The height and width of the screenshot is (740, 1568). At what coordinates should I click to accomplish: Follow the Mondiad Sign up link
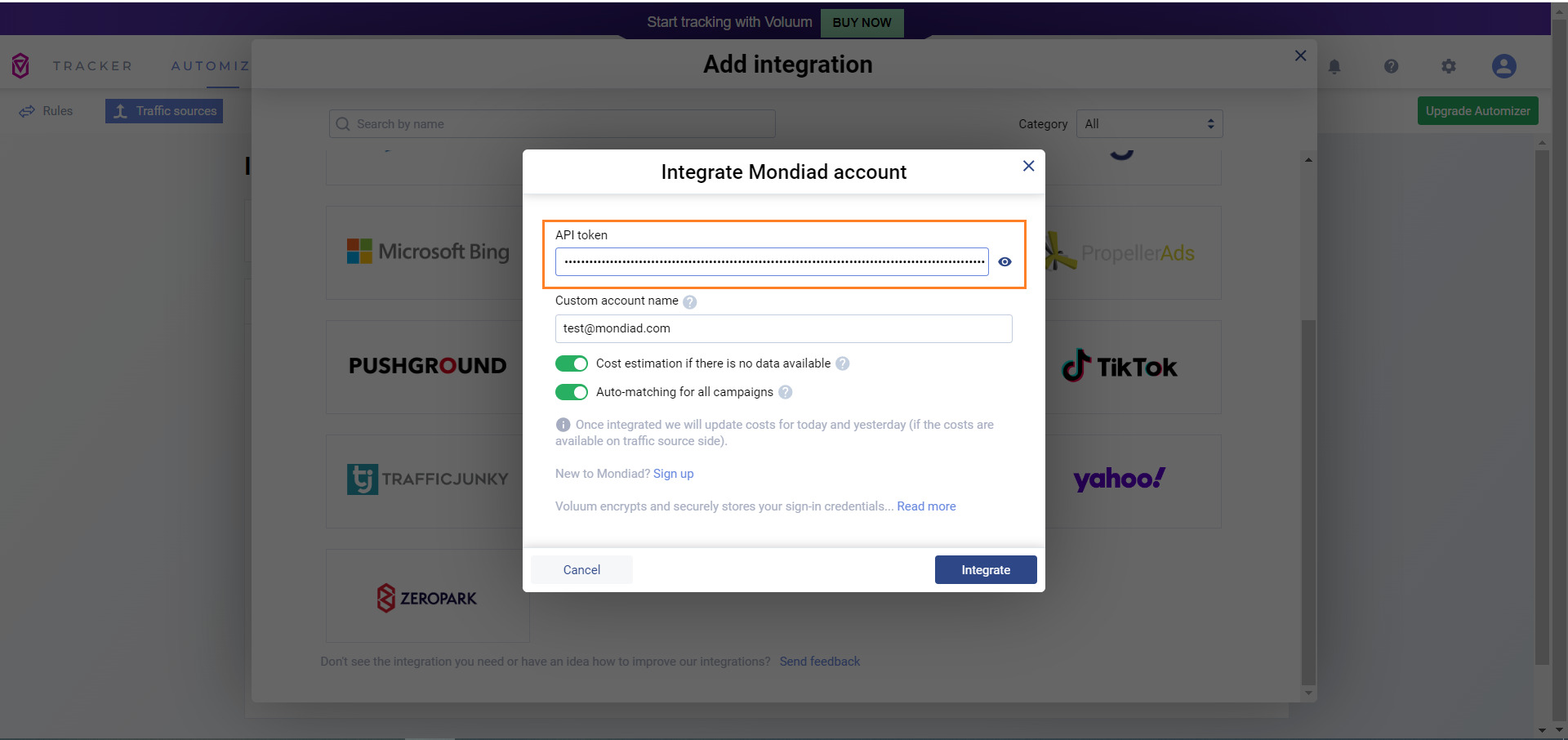coord(673,474)
